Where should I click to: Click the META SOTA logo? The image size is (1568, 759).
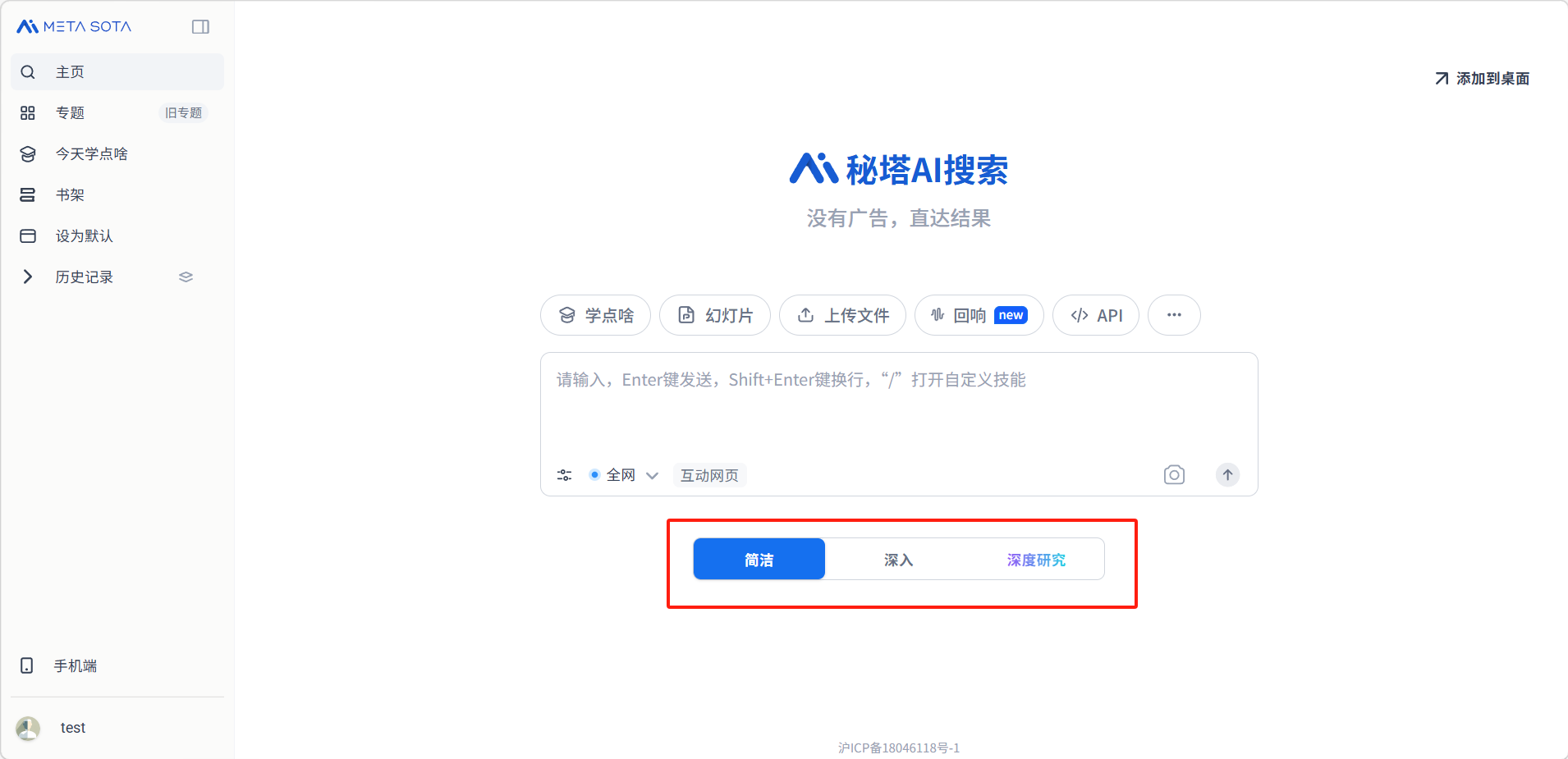click(x=74, y=27)
